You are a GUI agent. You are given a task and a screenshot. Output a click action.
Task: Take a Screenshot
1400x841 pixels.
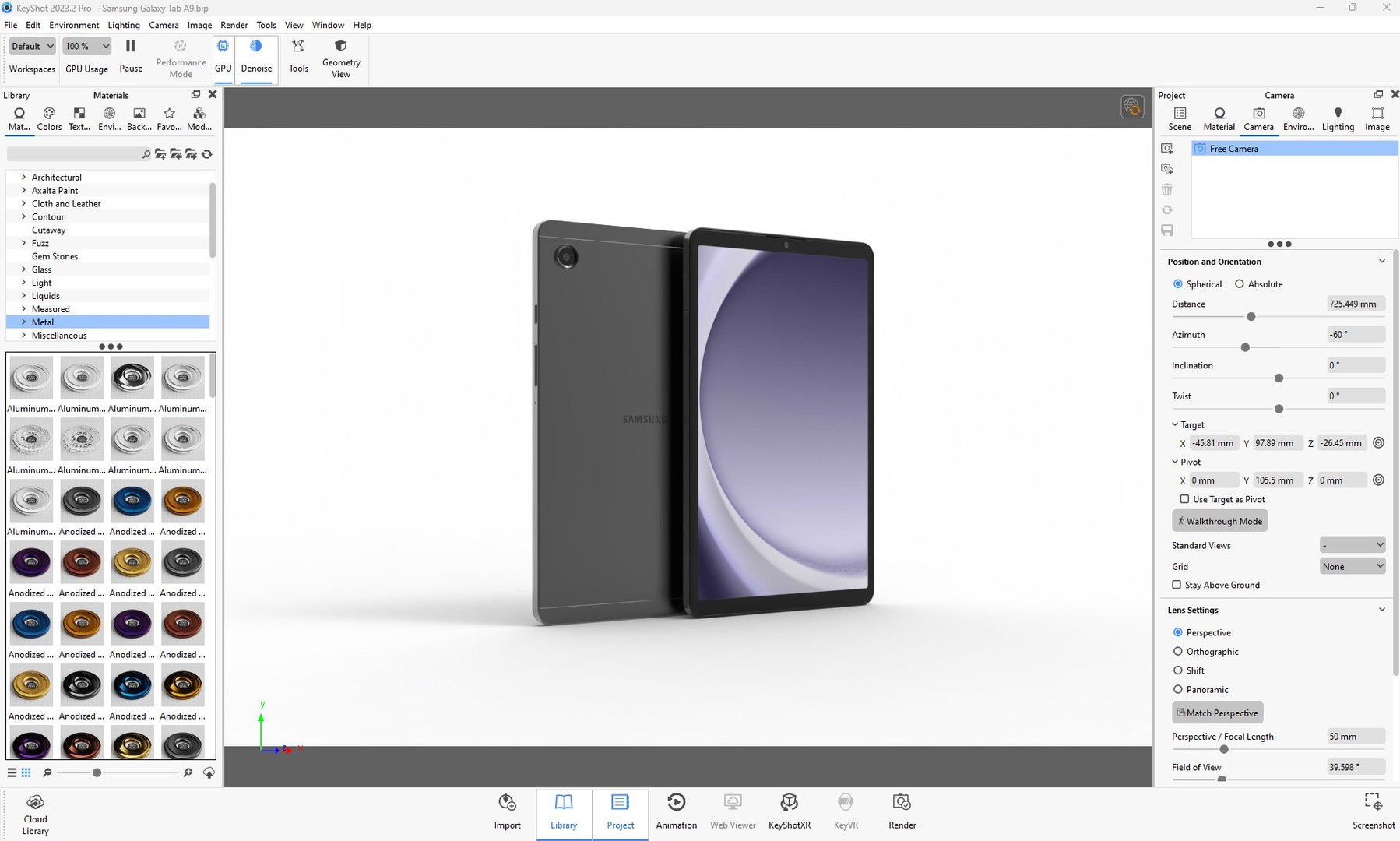(x=1374, y=812)
